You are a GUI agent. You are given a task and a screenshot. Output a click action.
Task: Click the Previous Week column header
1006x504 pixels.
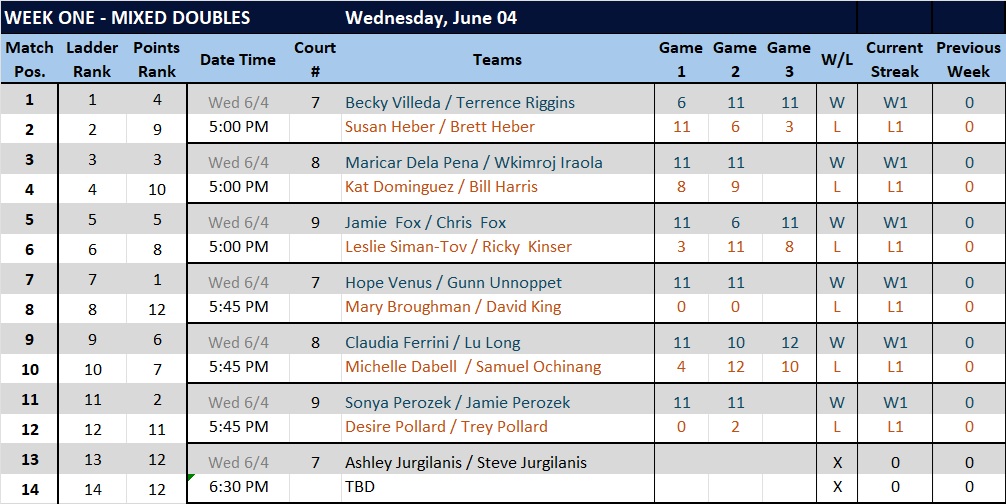click(968, 60)
